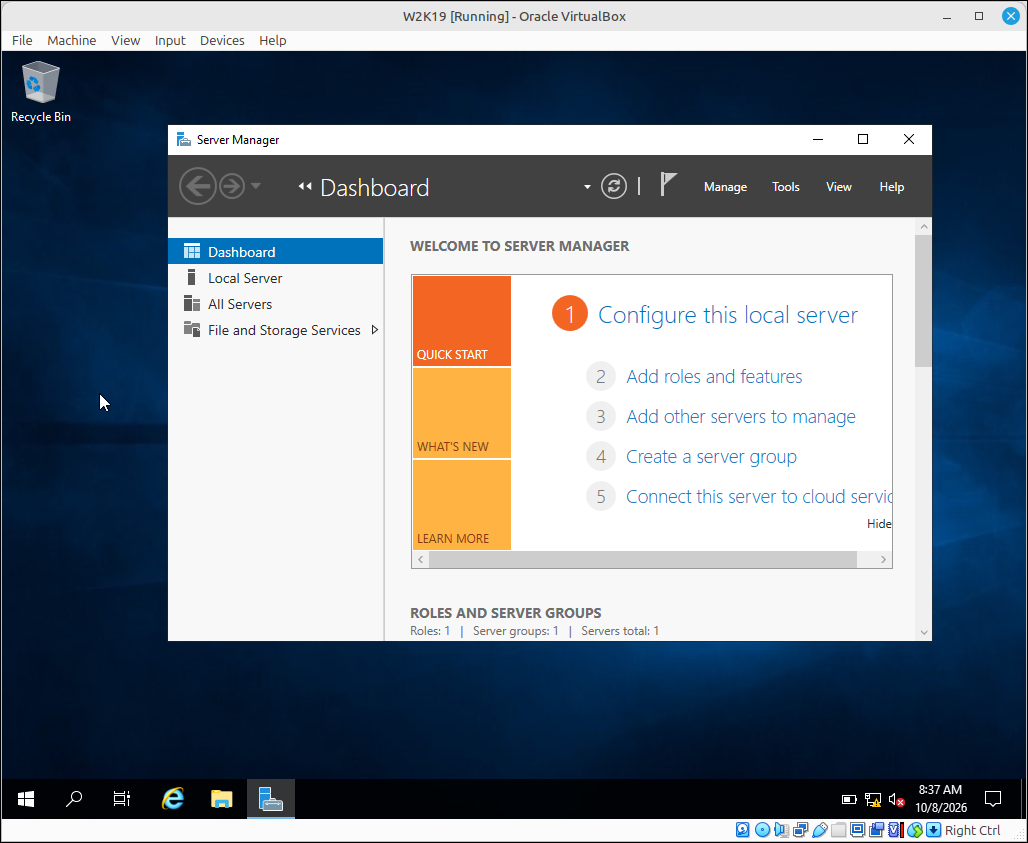
Task: Click the Local Server icon
Action: coord(191,277)
